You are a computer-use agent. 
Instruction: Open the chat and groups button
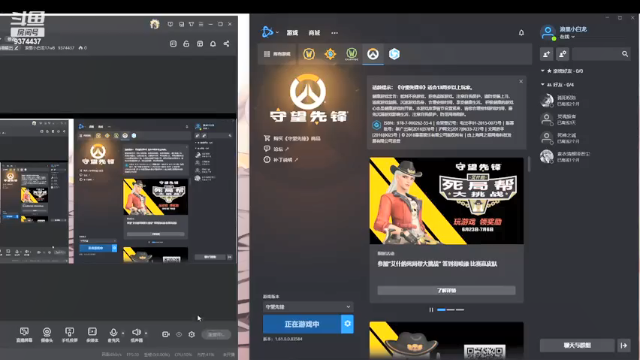point(577,345)
